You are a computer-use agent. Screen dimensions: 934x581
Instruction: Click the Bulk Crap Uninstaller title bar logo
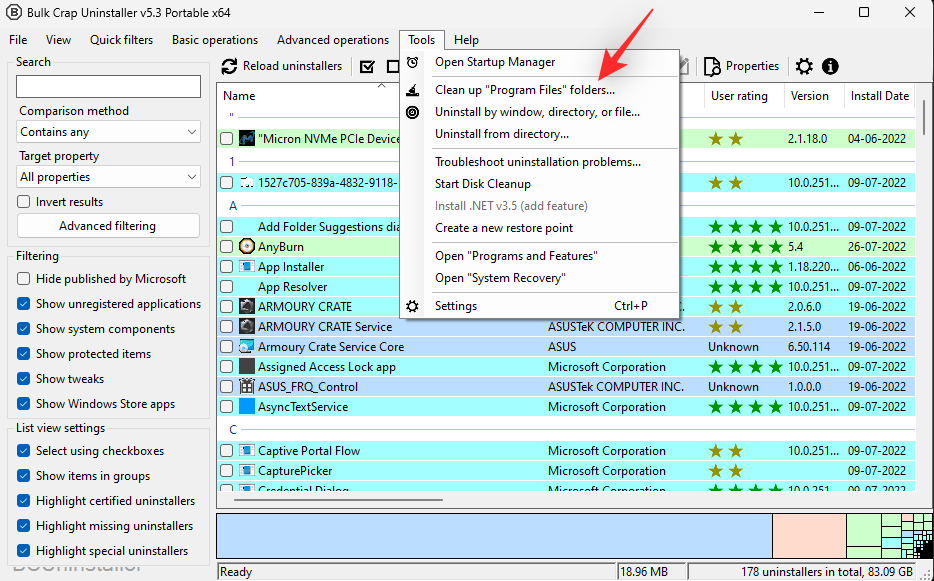[13, 13]
